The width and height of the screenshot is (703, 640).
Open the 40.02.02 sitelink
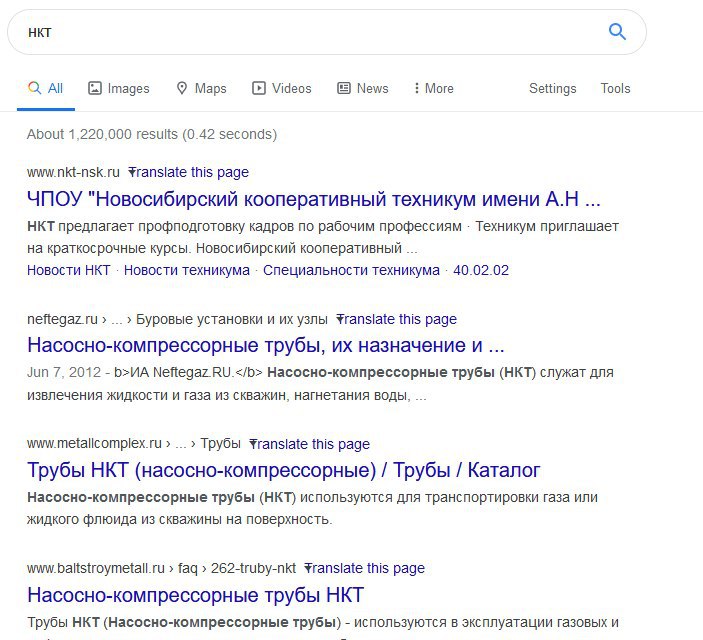coord(481,270)
